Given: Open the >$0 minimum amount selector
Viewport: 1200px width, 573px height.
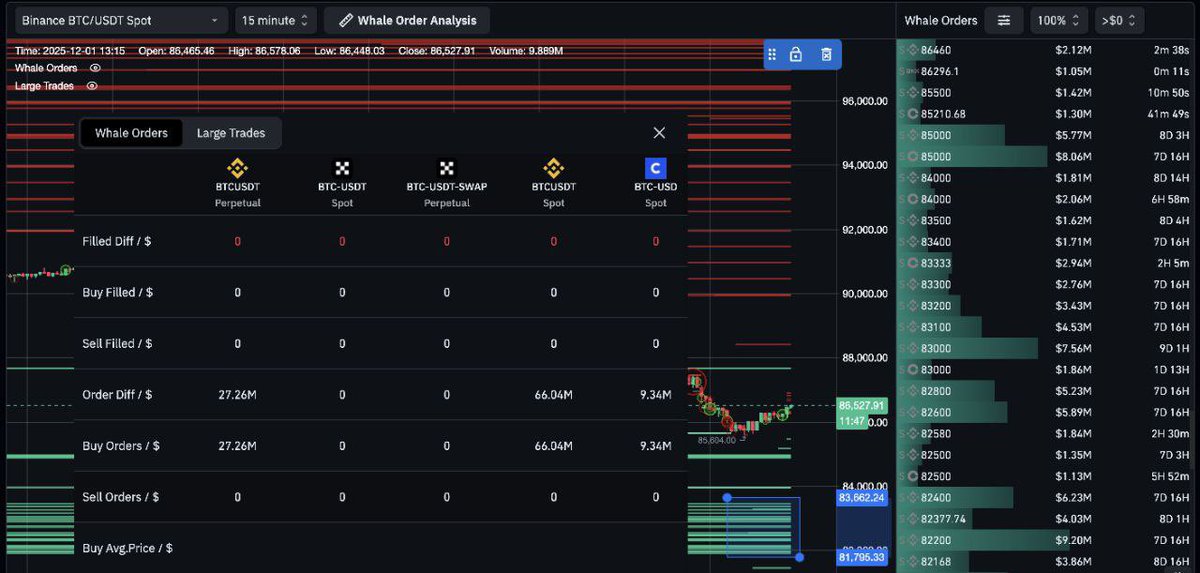Looking at the screenshot, I should (1119, 20).
